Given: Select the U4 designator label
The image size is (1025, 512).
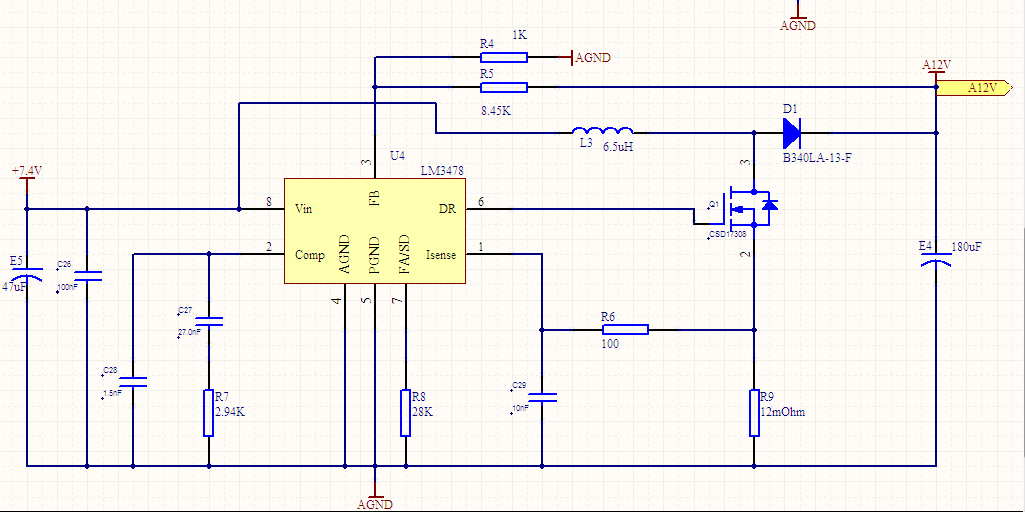Looking at the screenshot, I should tap(397, 156).
